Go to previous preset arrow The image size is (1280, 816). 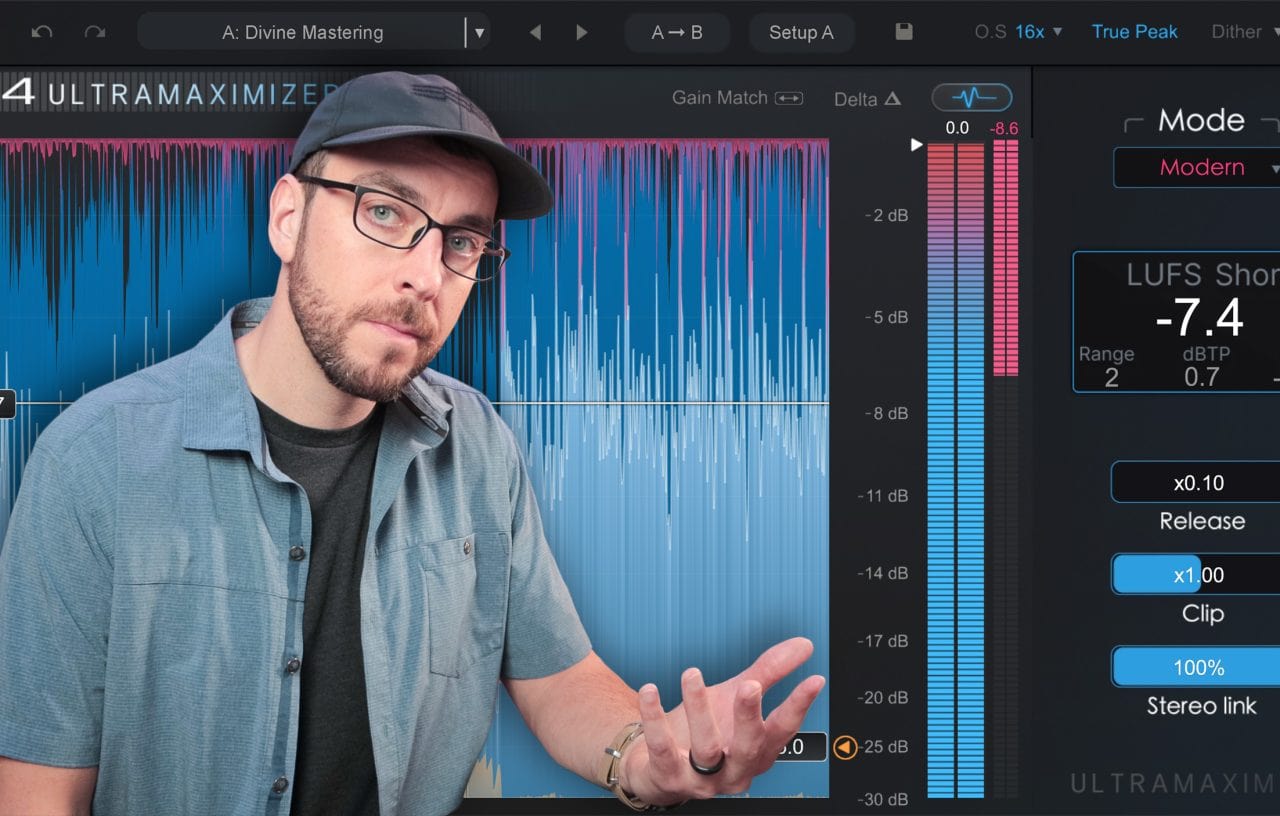[x=535, y=32]
